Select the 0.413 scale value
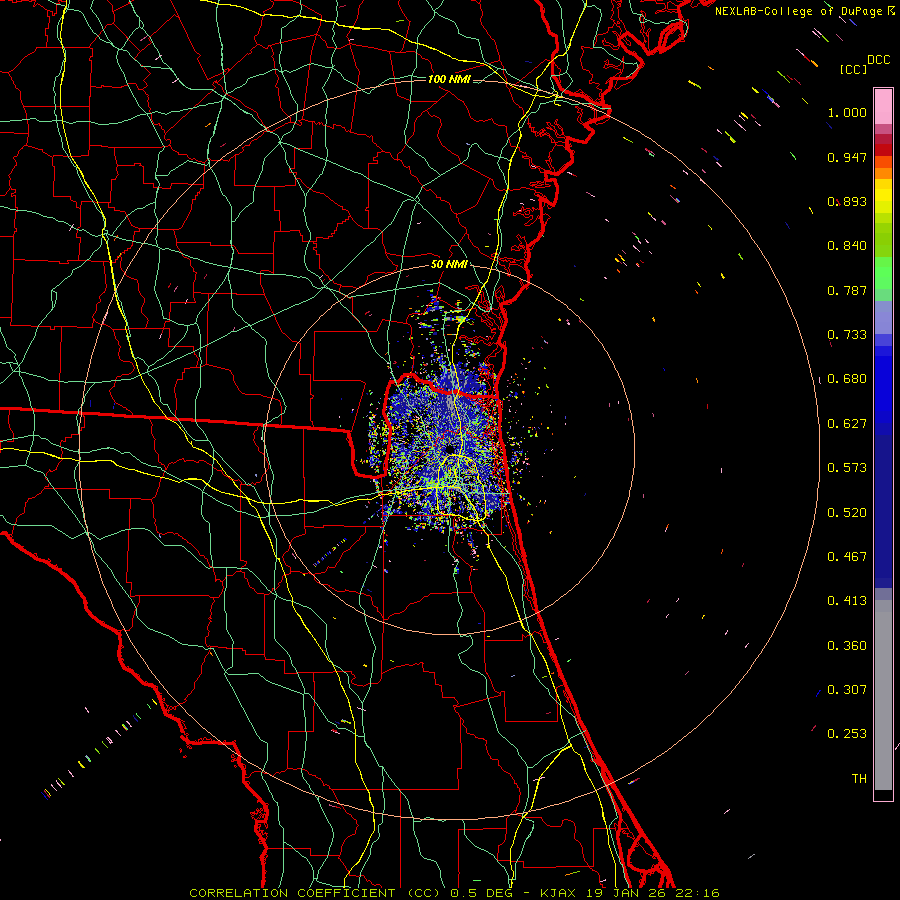Image resolution: width=900 pixels, height=900 pixels. (847, 601)
